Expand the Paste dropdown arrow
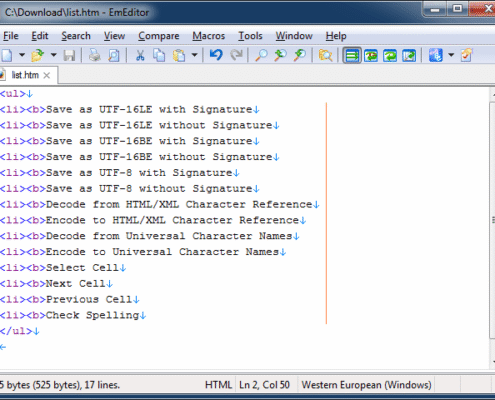The width and height of the screenshot is (495, 400). (x=195, y=55)
